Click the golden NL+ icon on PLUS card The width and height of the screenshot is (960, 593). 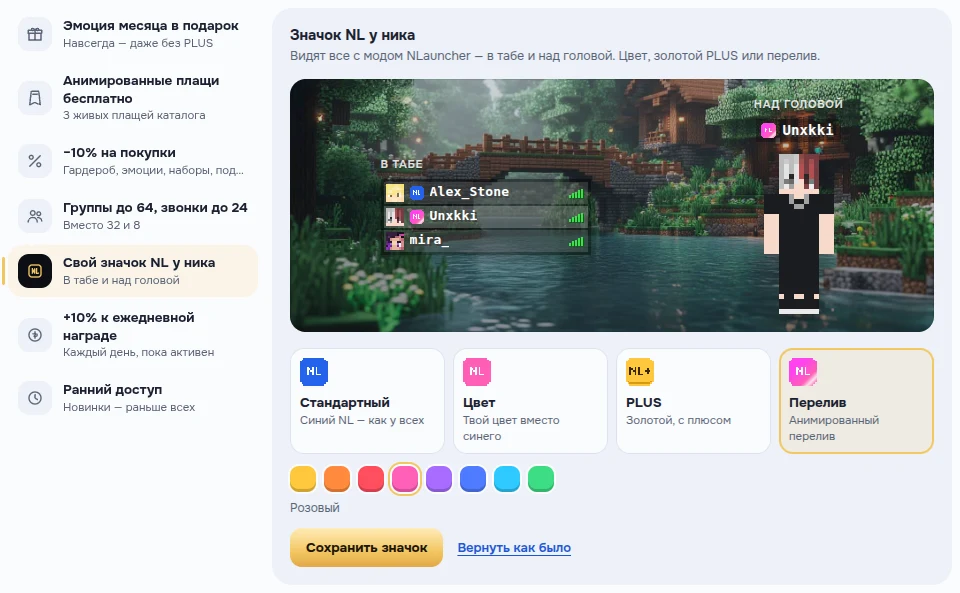(x=640, y=371)
